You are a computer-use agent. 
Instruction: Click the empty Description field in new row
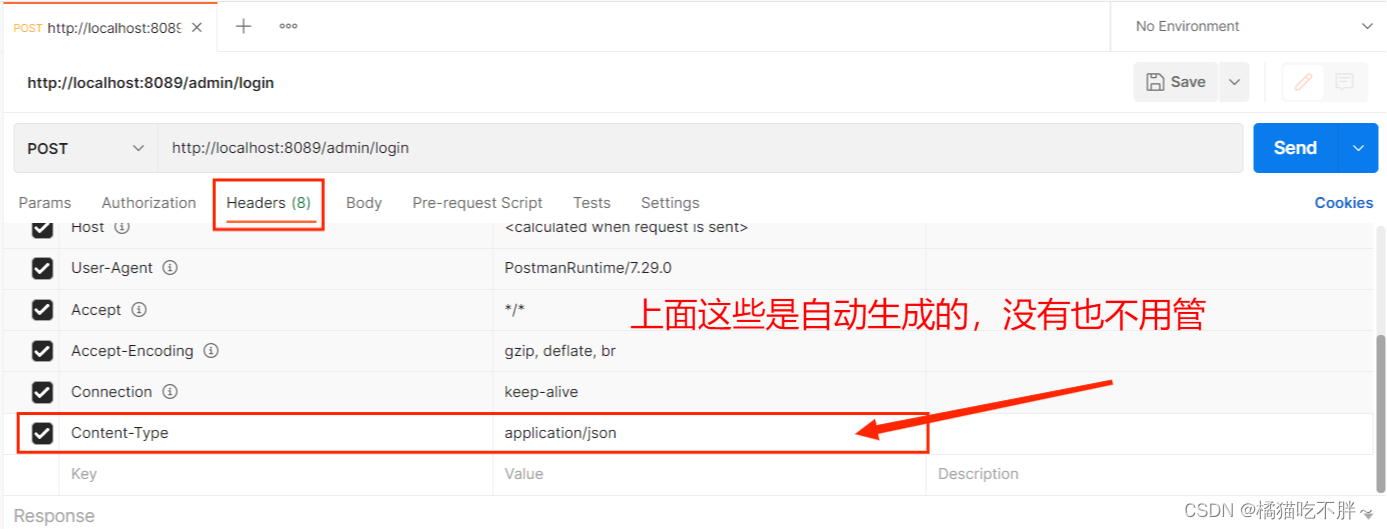coord(1150,474)
